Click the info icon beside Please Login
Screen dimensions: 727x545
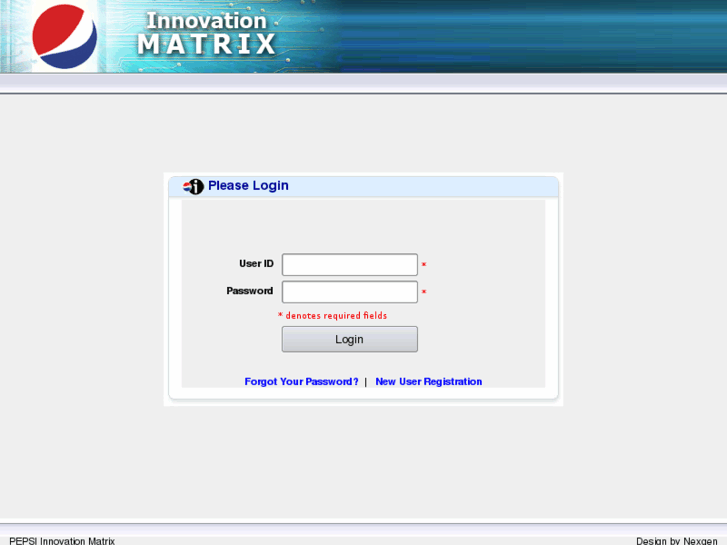coord(193,186)
